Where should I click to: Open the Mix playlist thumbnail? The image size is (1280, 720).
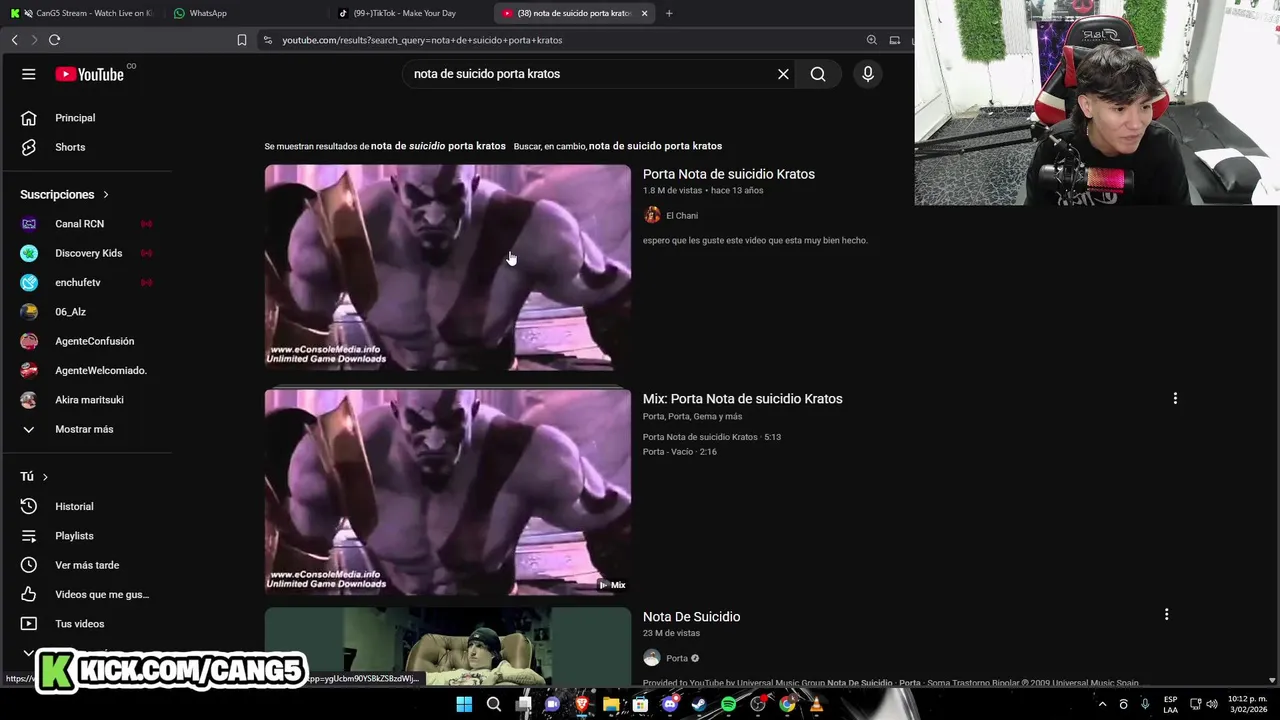point(448,492)
